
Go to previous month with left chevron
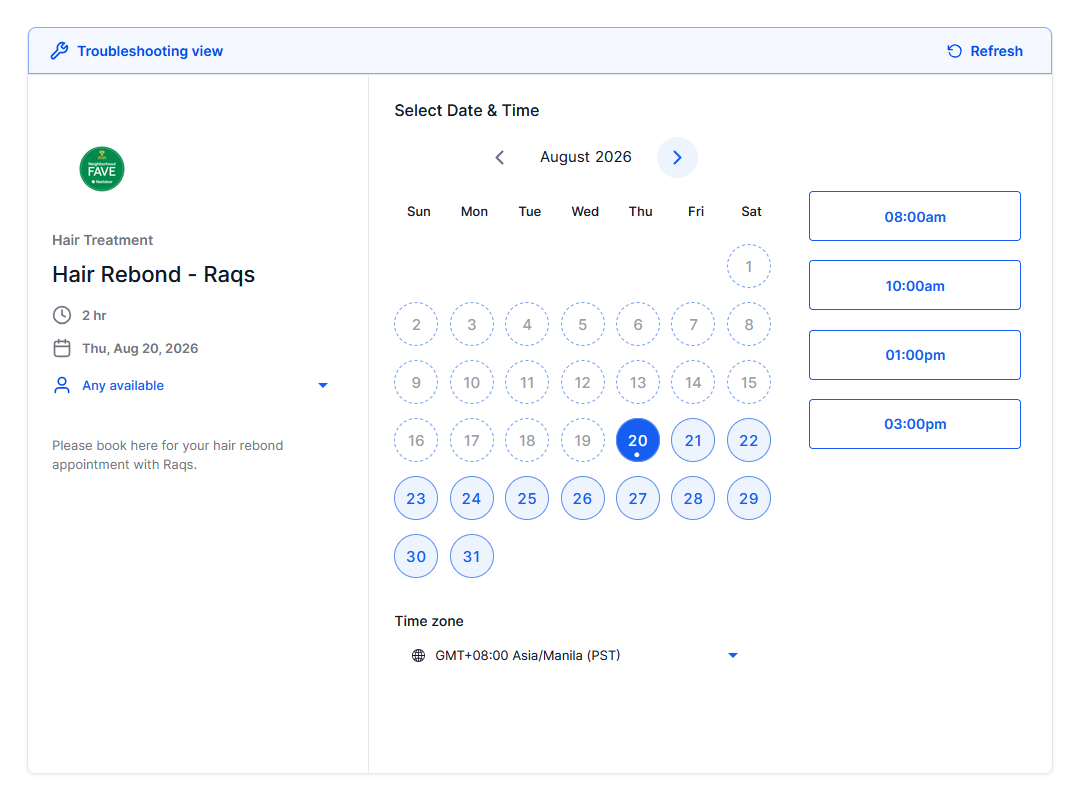pos(500,157)
